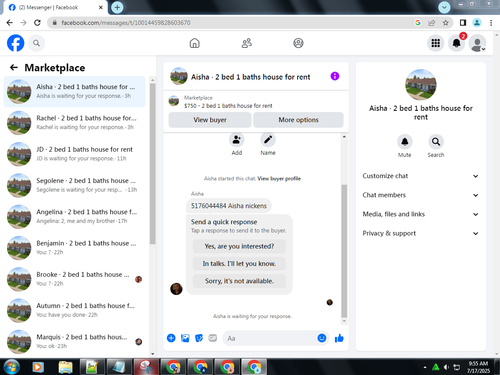Send quick response 'In talks. I'll let you know.'
Viewport: 500px width, 375px height.
239,264
